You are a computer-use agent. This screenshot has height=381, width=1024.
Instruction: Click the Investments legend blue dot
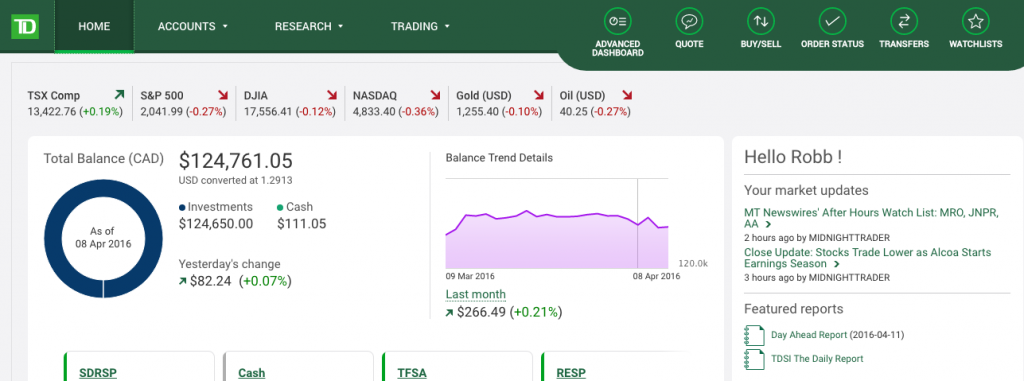coord(182,208)
